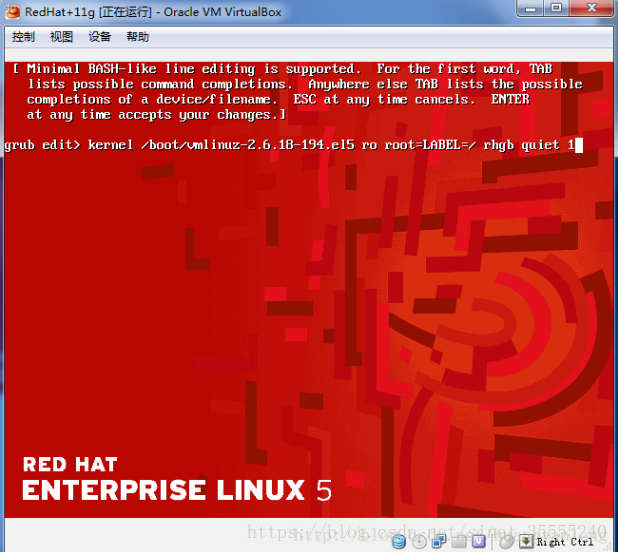Click the Right Ctrl host key label
The image size is (618, 552).
point(565,542)
